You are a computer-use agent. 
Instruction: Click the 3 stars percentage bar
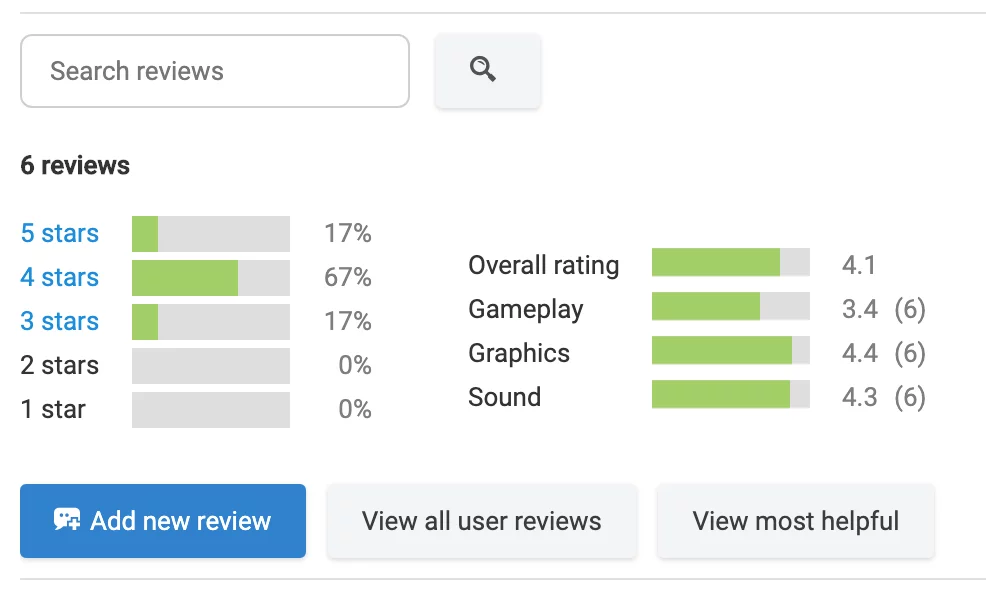tap(211, 322)
